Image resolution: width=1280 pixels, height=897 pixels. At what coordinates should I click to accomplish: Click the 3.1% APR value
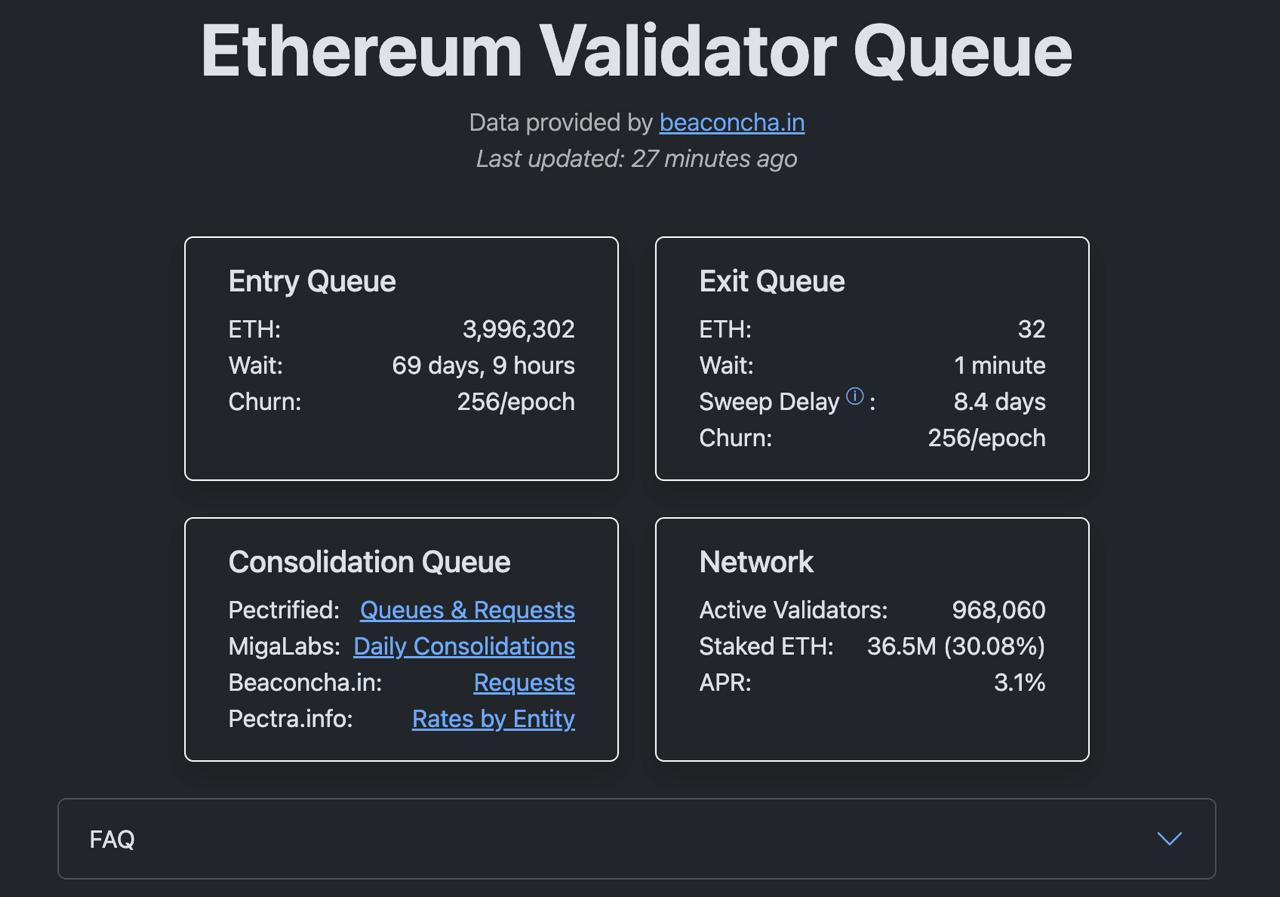[1019, 682]
